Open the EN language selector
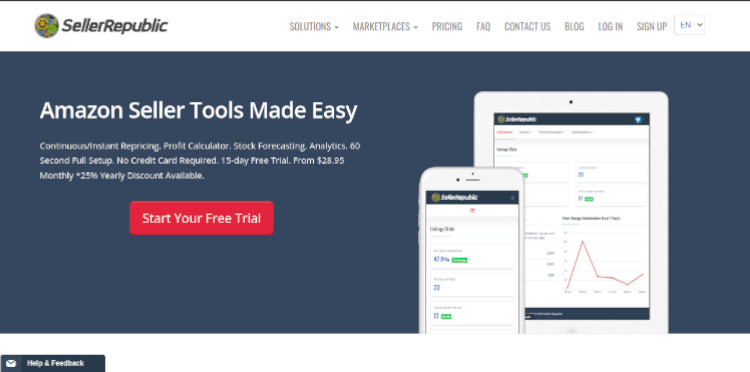Viewport: 750px width, 372px height. pyautogui.click(x=689, y=25)
